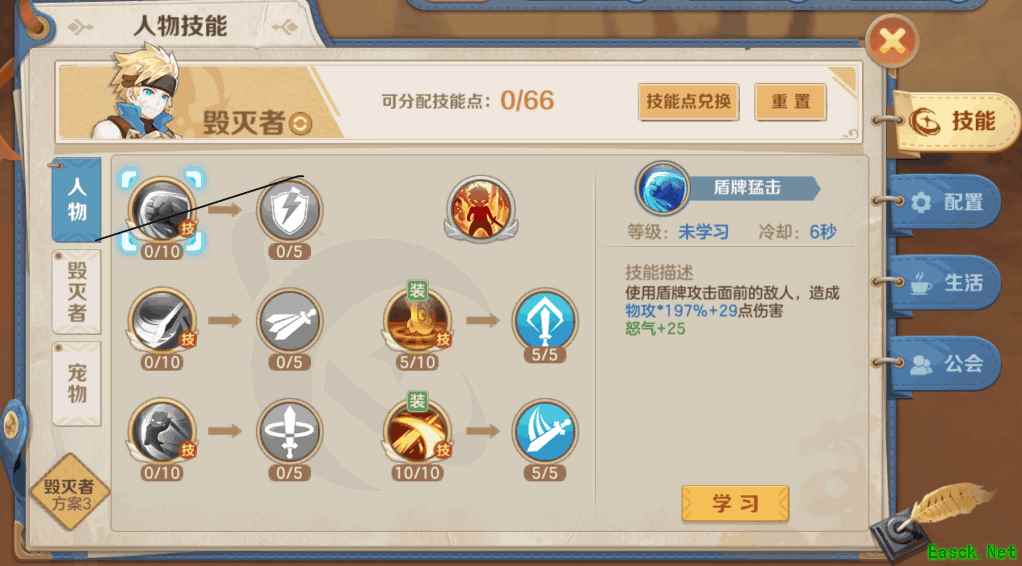Switch to the 毁灭者 side tab
Screen dimensions: 1022x566
tap(77, 292)
